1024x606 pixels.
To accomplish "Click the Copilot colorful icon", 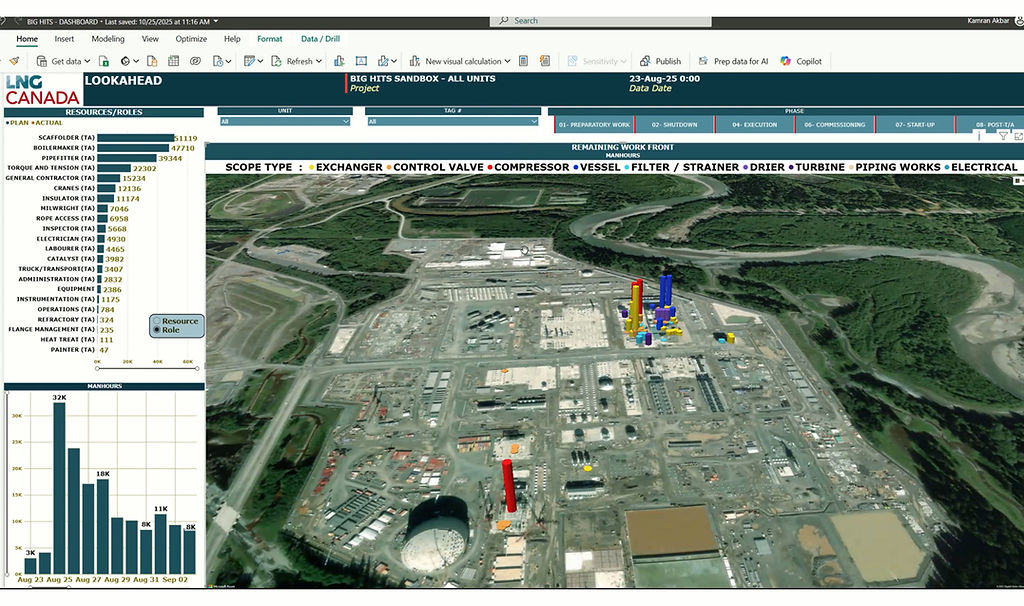I will pos(786,61).
